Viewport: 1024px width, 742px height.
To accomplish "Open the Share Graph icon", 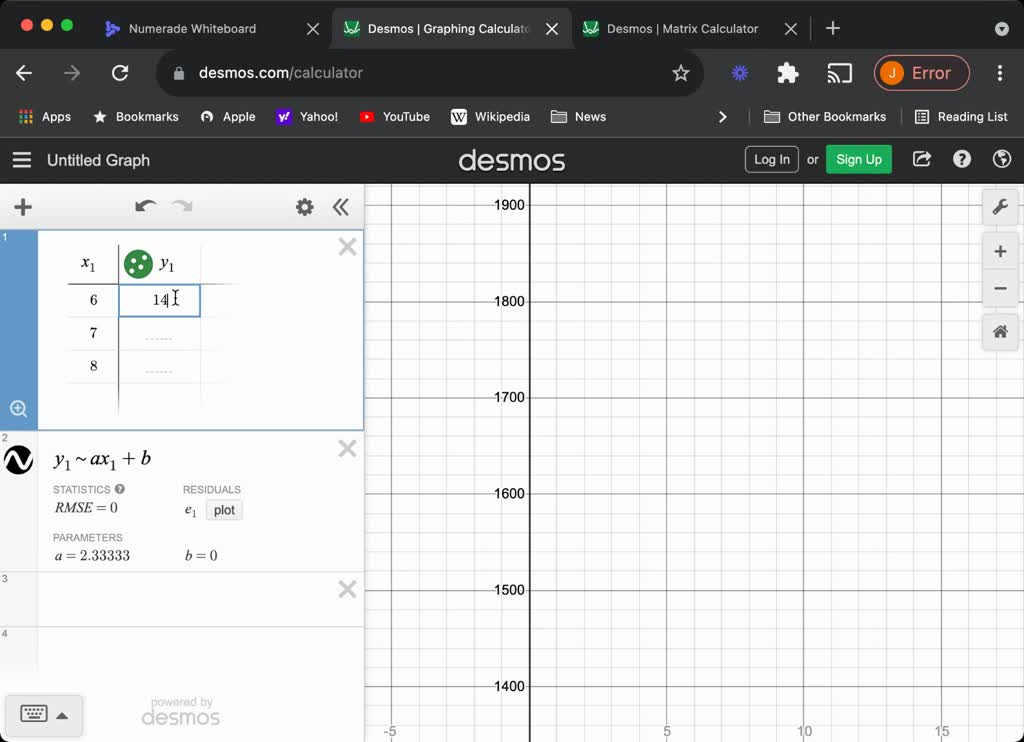I will click(922, 159).
